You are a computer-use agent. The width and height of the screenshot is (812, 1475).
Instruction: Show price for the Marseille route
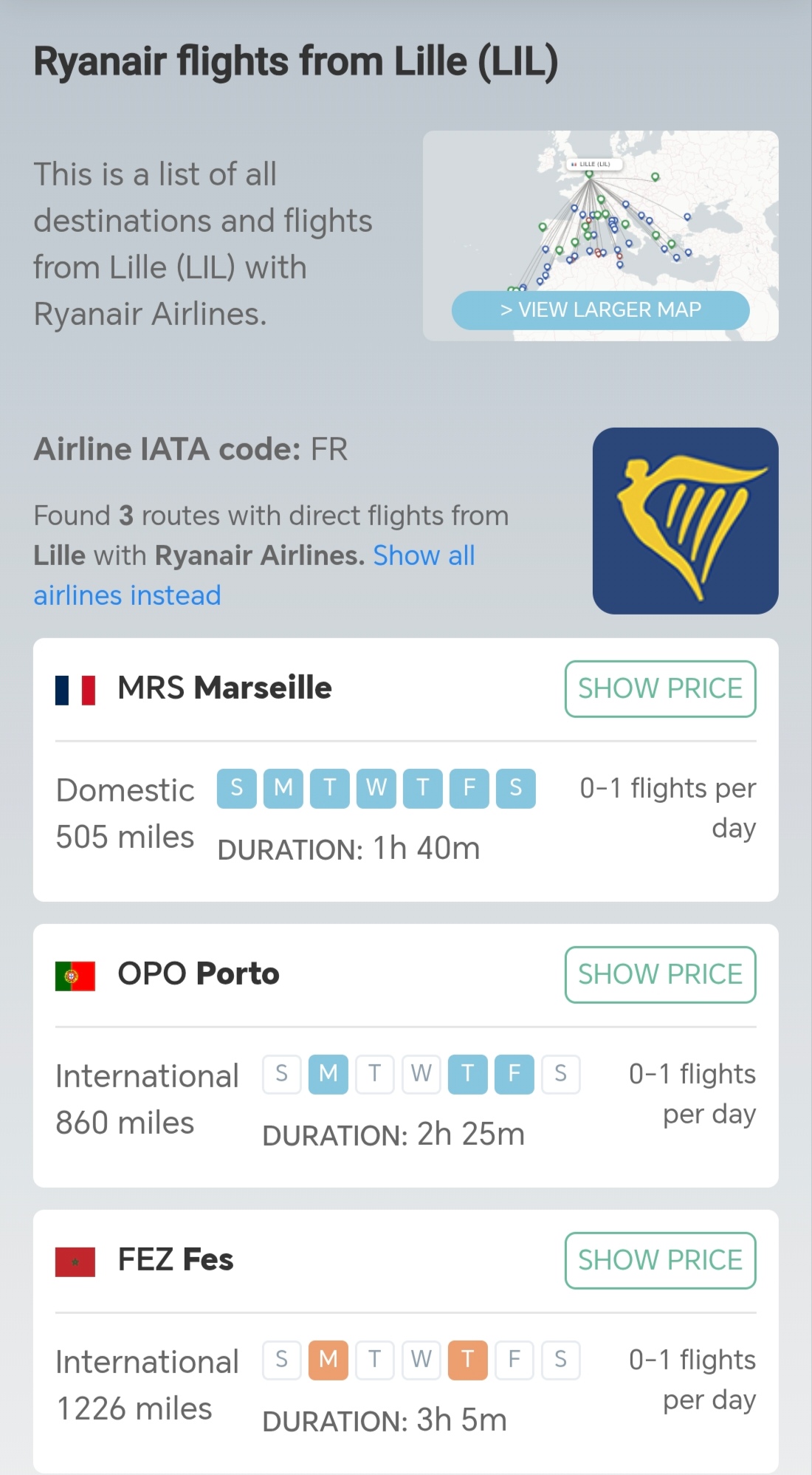click(661, 688)
